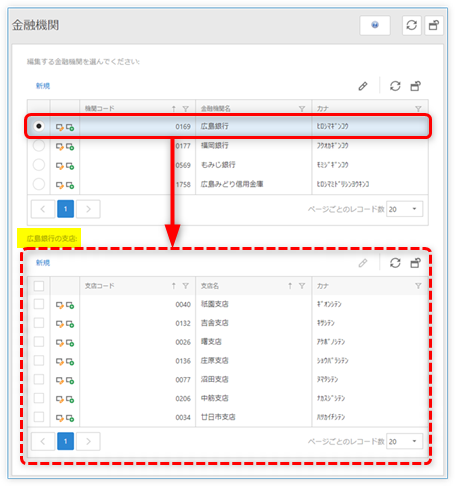Sort branches by the 支店コード sort arrow

[x=174, y=286]
